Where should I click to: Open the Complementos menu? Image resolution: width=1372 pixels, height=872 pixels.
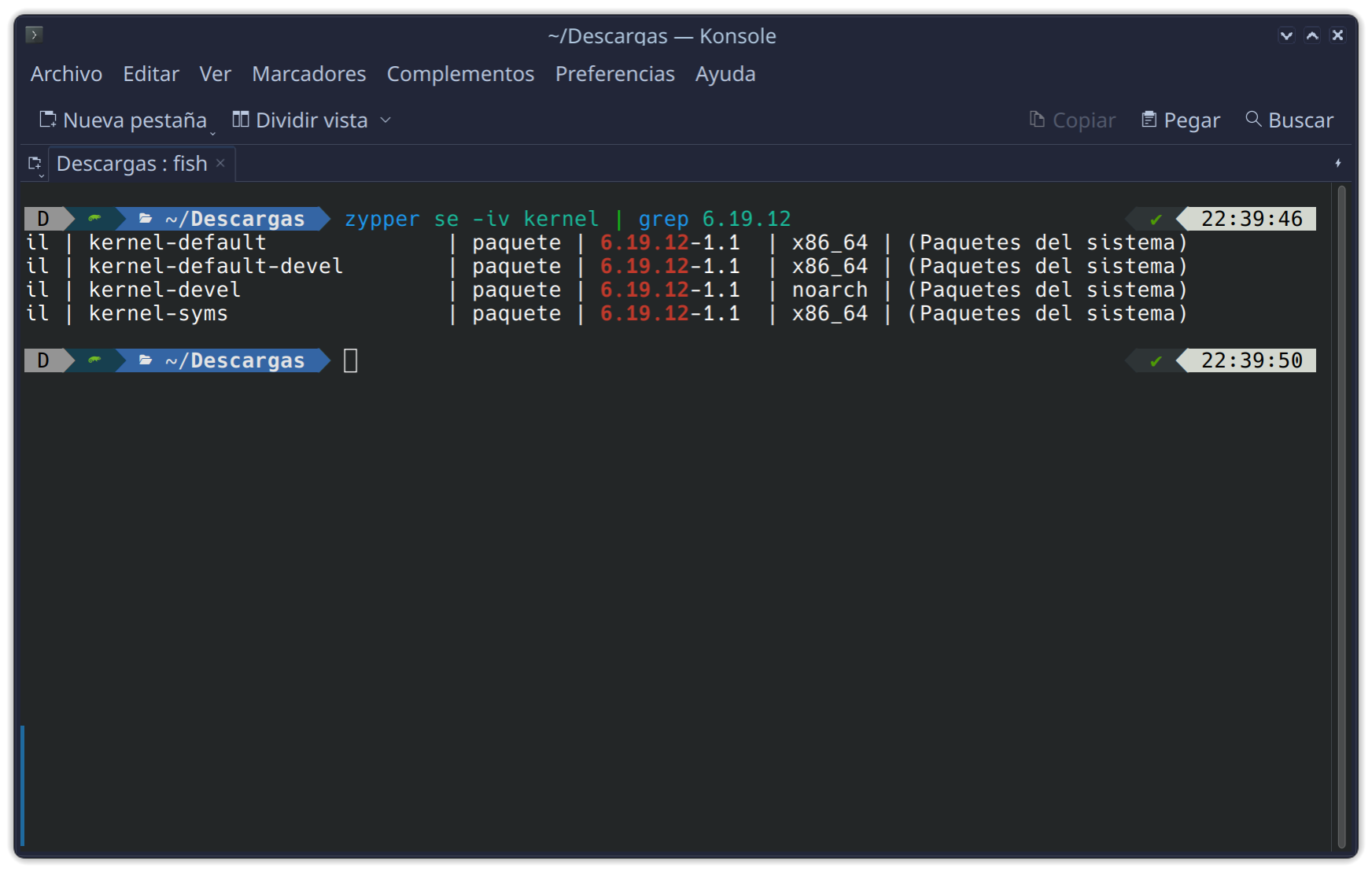460,74
